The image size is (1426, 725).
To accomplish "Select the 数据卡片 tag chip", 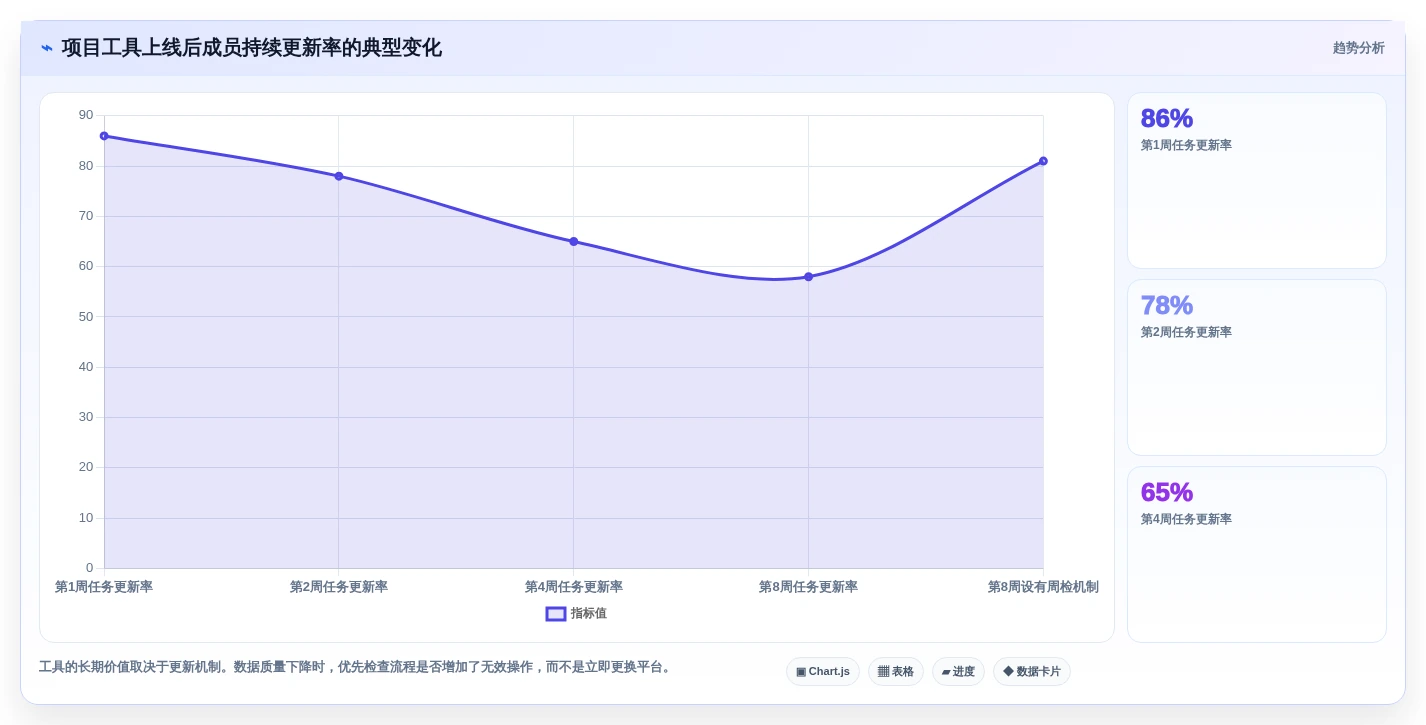I will [1032, 672].
